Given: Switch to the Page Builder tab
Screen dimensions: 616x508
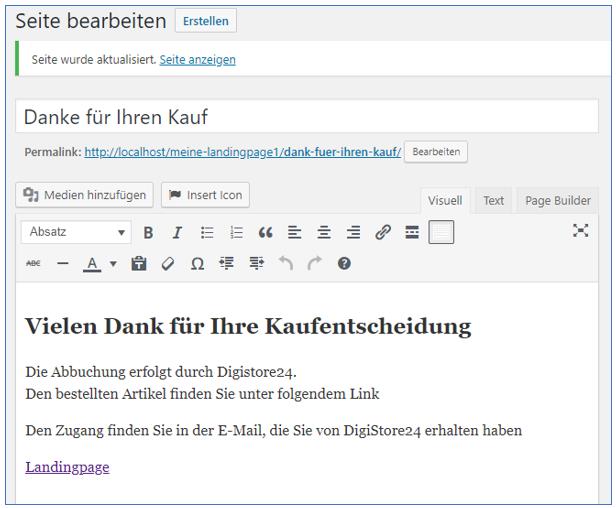Looking at the screenshot, I should tap(557, 200).
